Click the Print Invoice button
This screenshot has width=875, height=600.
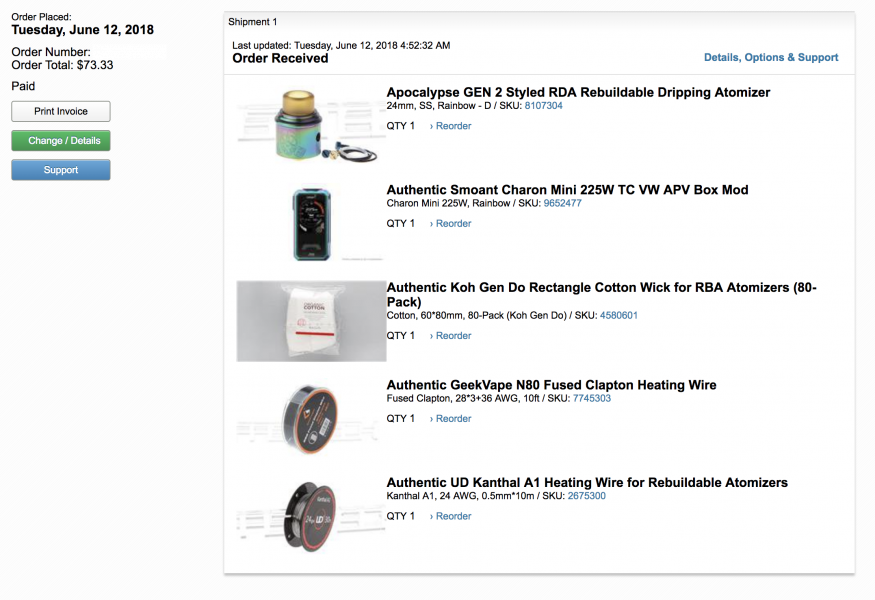click(61, 111)
